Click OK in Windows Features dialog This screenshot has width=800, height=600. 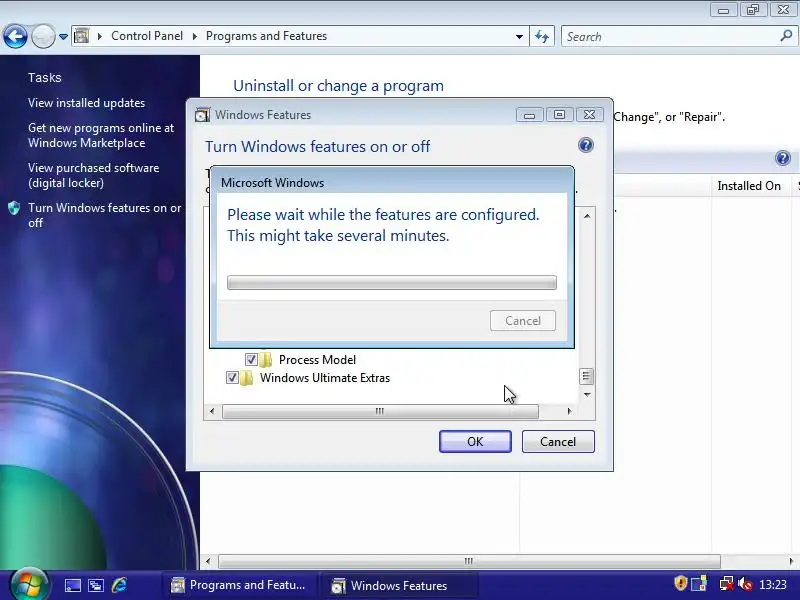click(x=475, y=442)
